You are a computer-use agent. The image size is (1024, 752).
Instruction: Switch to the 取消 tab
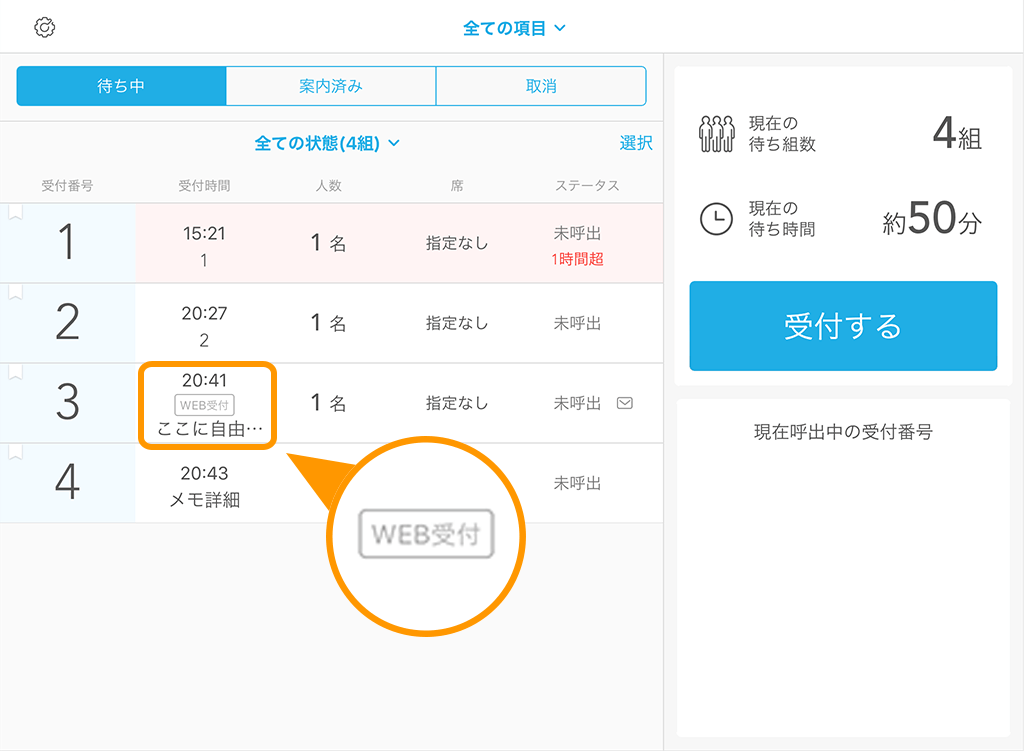tap(541, 86)
